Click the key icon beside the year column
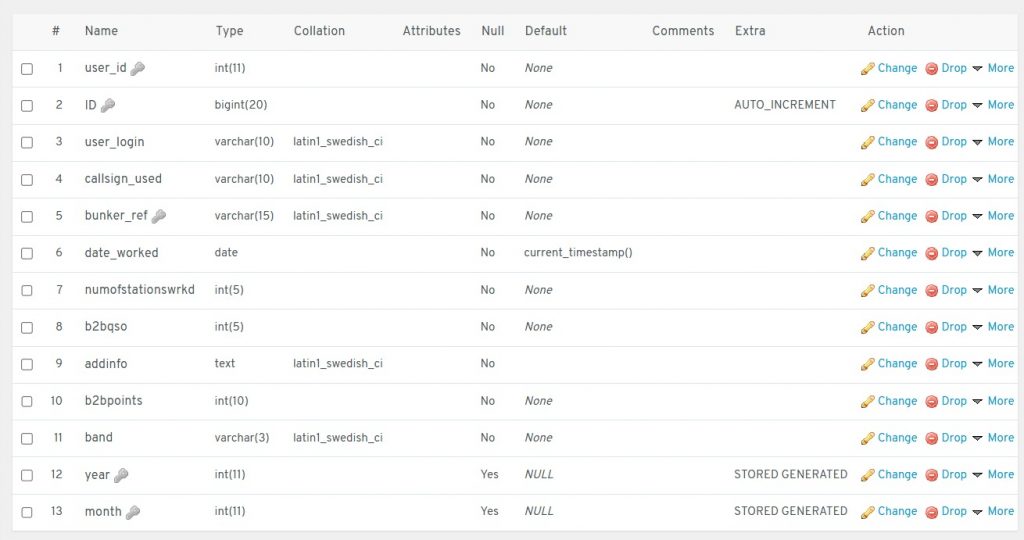Viewport: 1024px width, 540px height. point(121,475)
